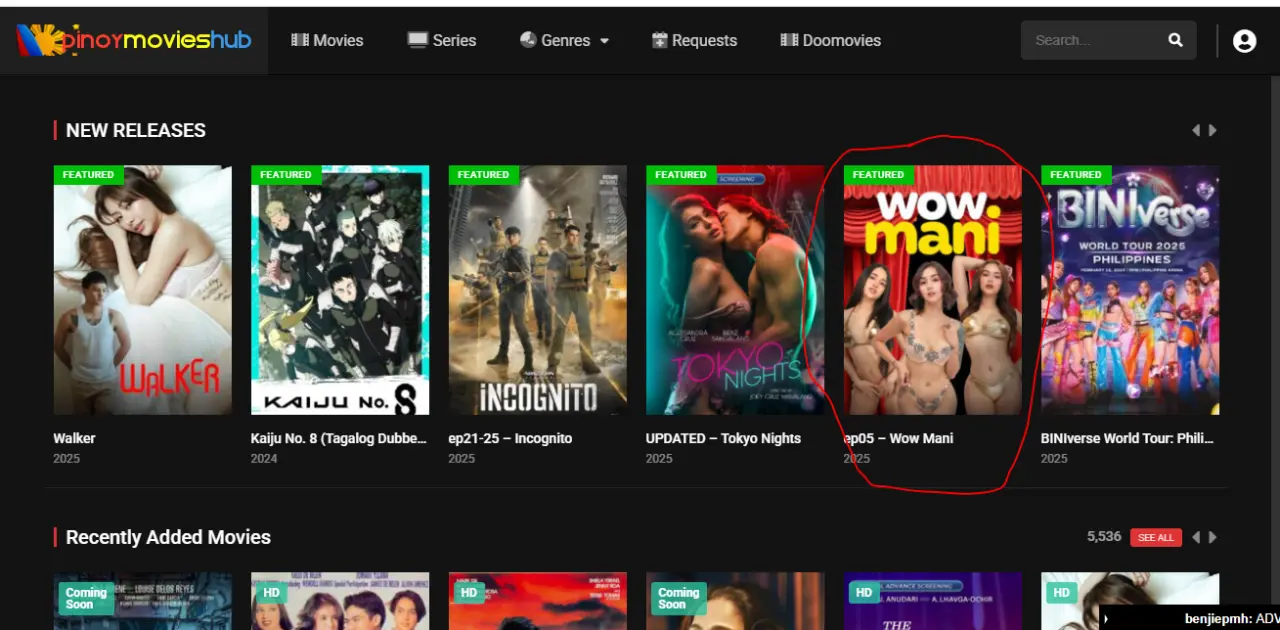The height and width of the screenshot is (630, 1280).
Task: Click the Recently Added Movies heading
Action: point(168,537)
